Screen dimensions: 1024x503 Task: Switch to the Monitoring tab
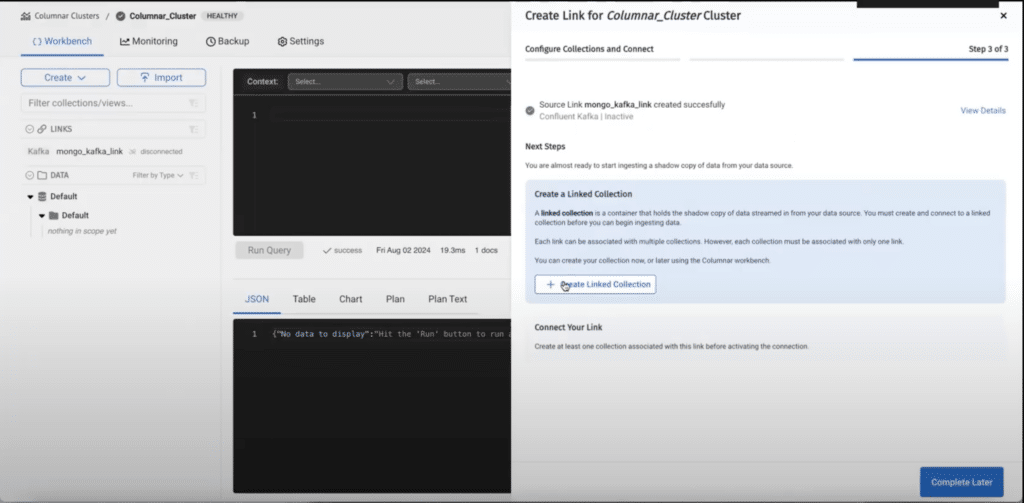[148, 41]
